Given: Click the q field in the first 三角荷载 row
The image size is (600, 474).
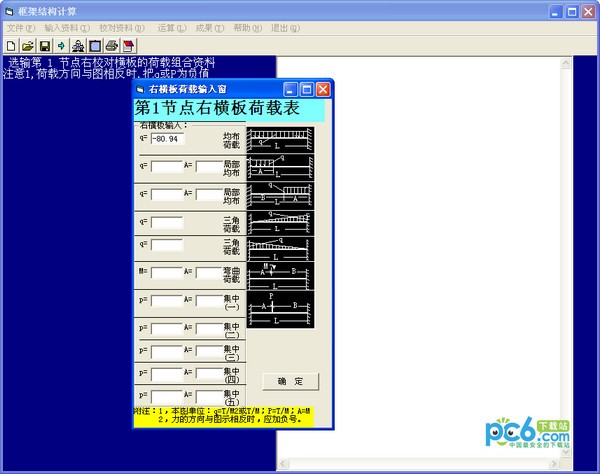Looking at the screenshot, I should [166, 219].
